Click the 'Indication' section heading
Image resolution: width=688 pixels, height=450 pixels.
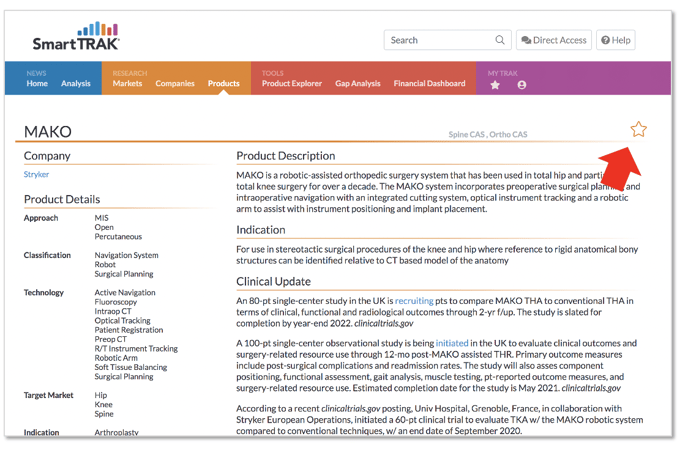tap(261, 230)
